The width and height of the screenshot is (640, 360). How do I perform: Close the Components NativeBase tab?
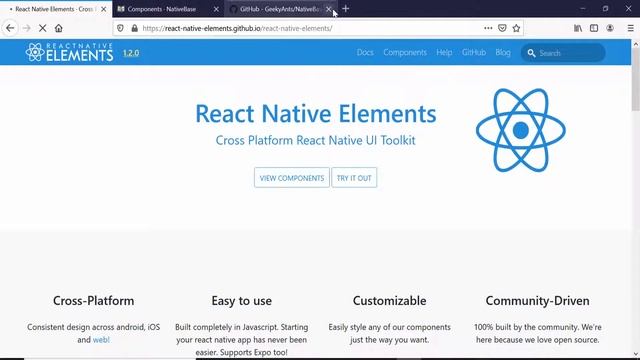point(216,9)
